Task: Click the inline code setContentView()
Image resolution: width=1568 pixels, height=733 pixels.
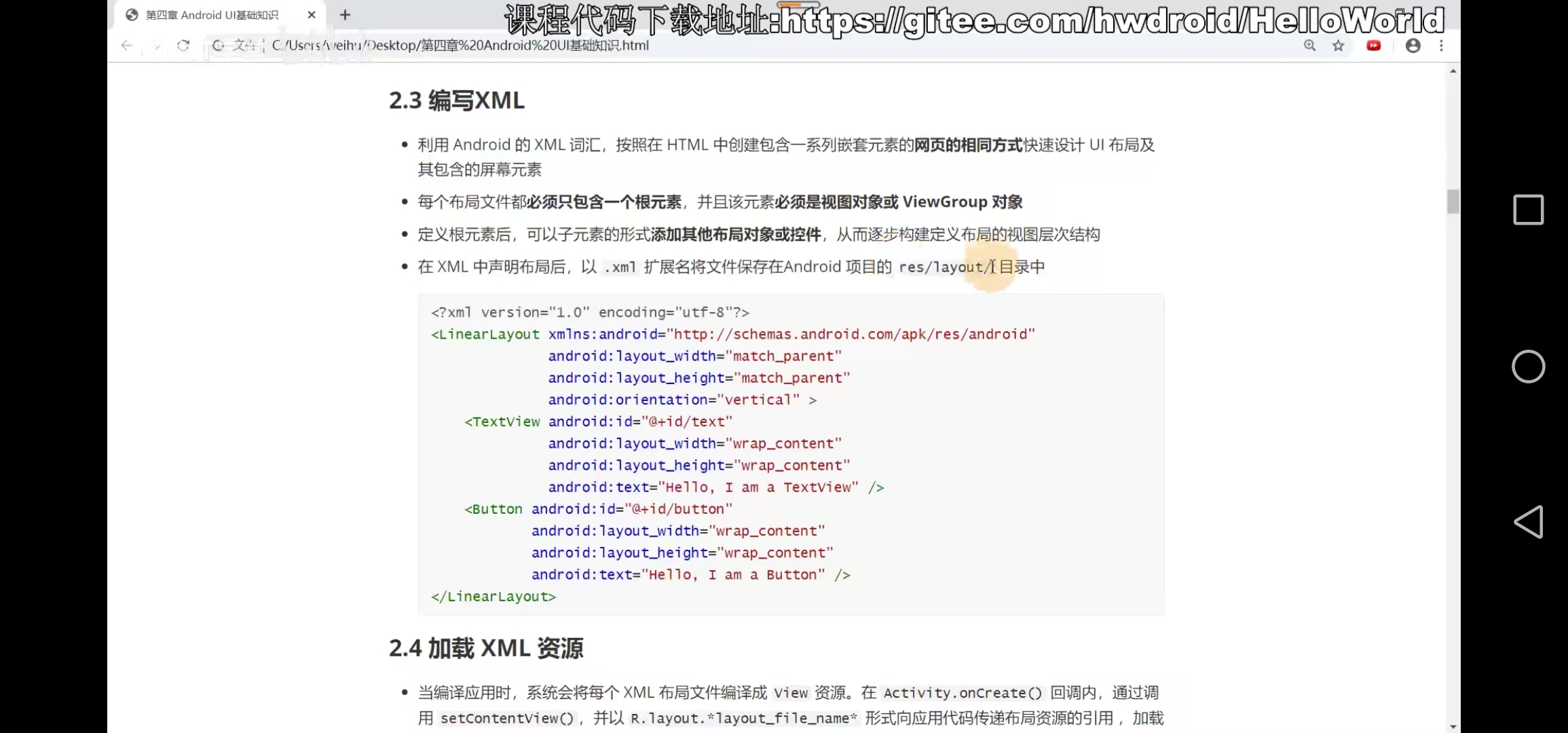Action: pyautogui.click(x=507, y=718)
